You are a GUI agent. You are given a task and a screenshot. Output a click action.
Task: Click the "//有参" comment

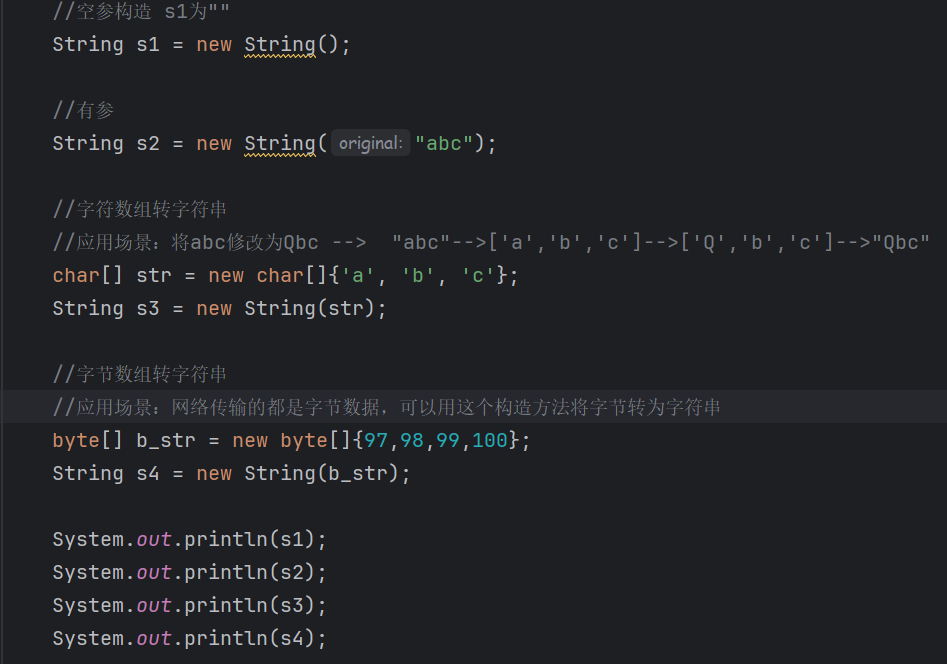pos(83,111)
